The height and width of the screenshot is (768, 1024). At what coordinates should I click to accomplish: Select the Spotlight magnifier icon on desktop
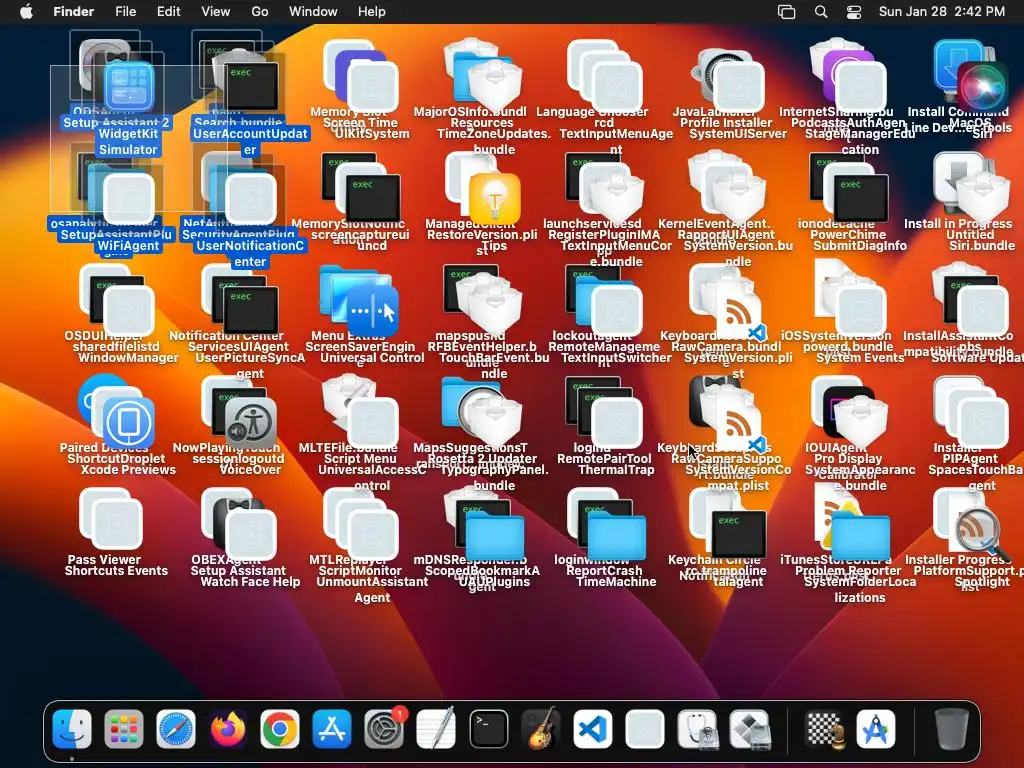(982, 535)
